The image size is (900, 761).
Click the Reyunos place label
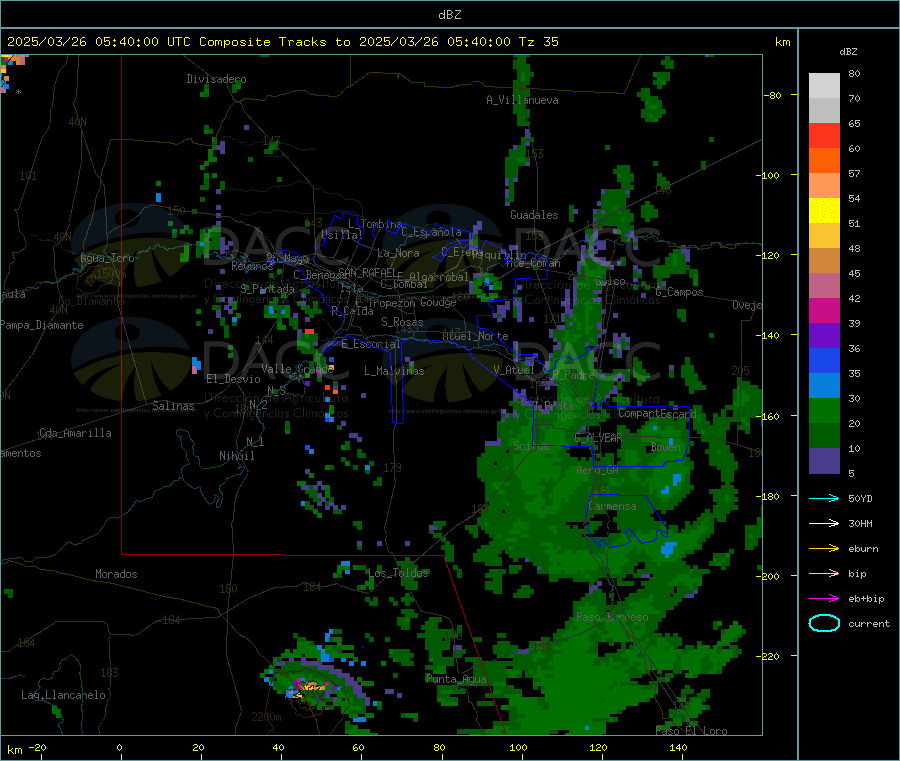pos(252,266)
